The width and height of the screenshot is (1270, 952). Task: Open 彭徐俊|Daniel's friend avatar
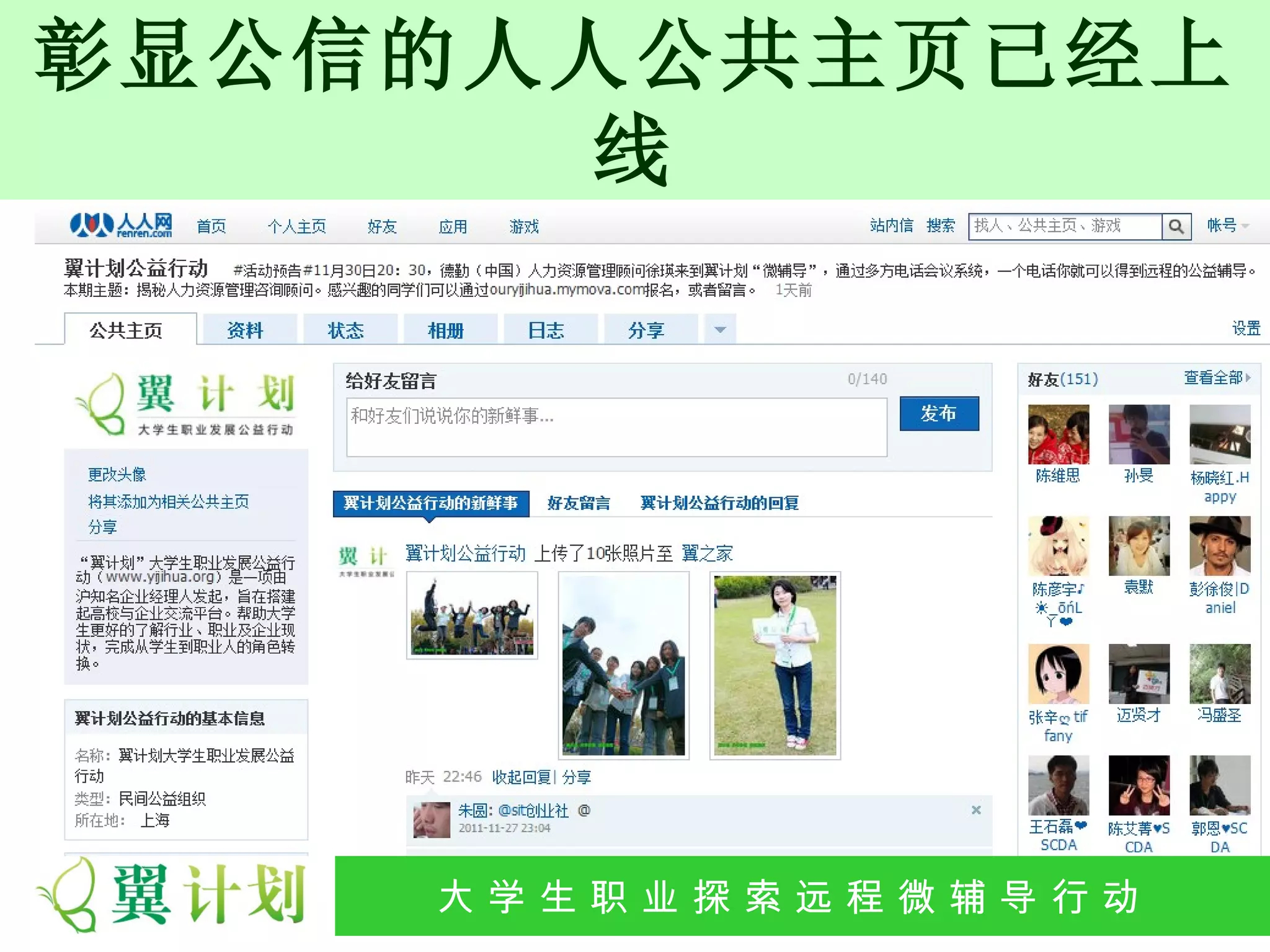pyautogui.click(x=1220, y=546)
